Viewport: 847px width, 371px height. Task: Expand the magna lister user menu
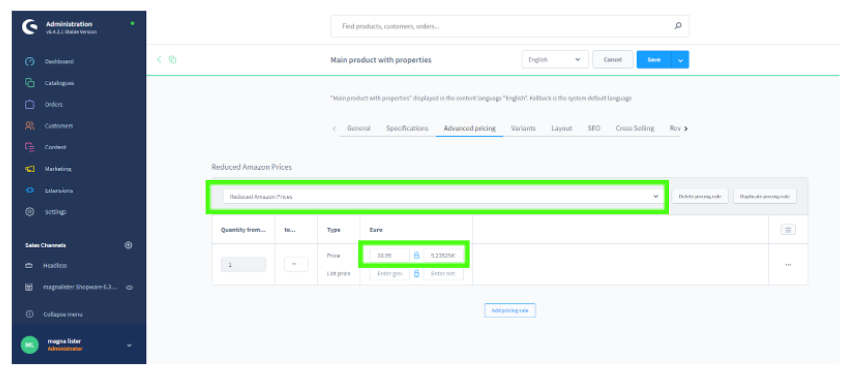click(129, 345)
